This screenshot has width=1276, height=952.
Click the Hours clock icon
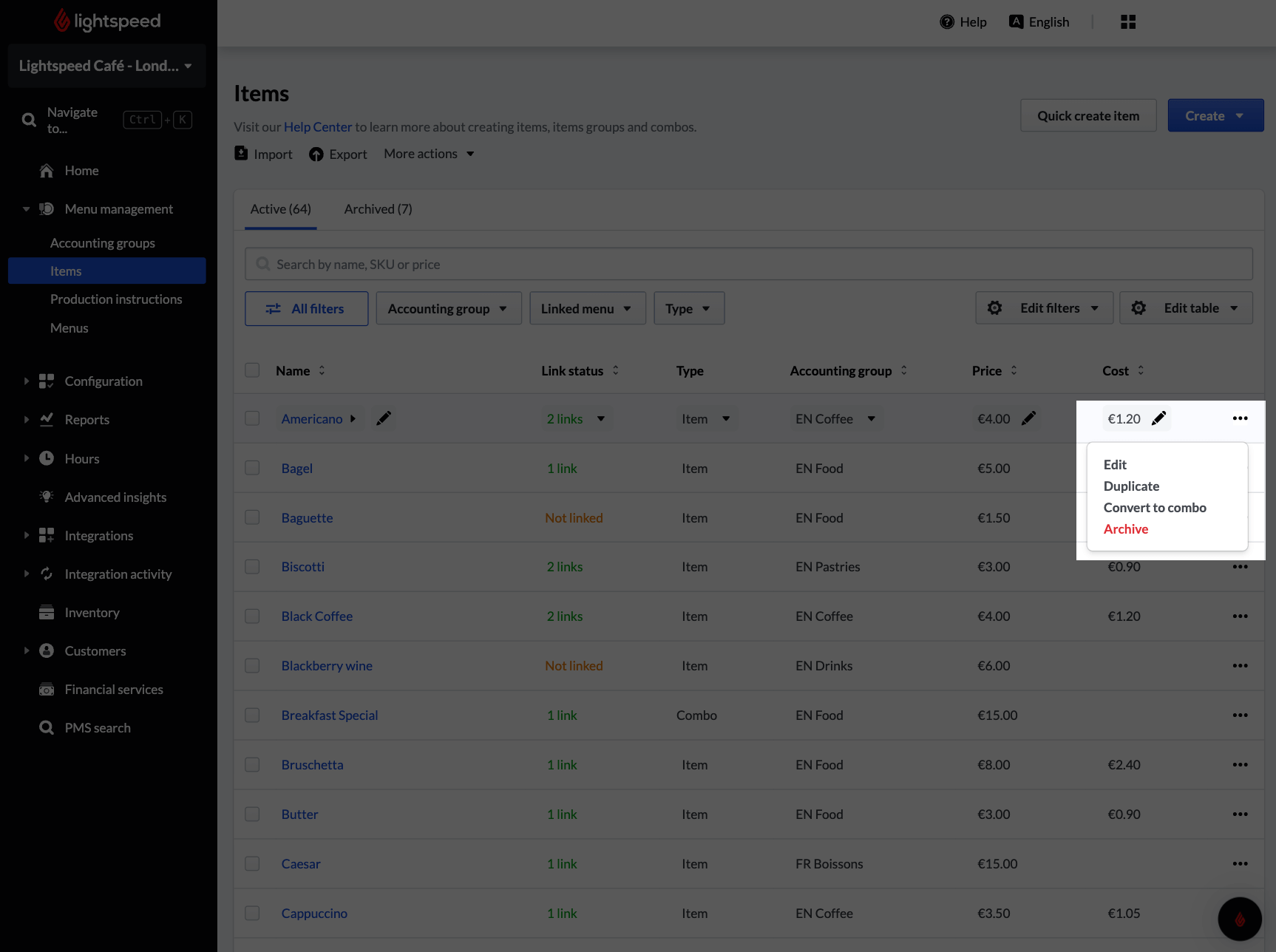point(47,458)
